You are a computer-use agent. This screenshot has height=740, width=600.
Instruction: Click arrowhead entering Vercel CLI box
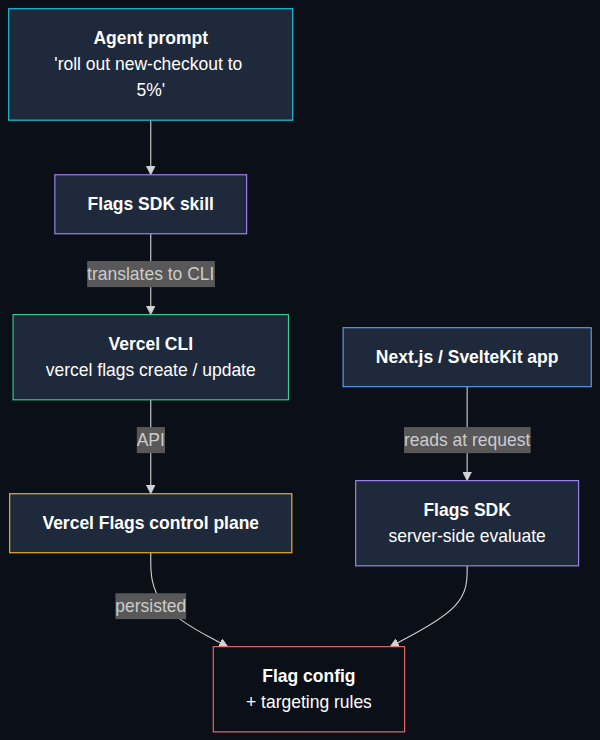coord(151,310)
